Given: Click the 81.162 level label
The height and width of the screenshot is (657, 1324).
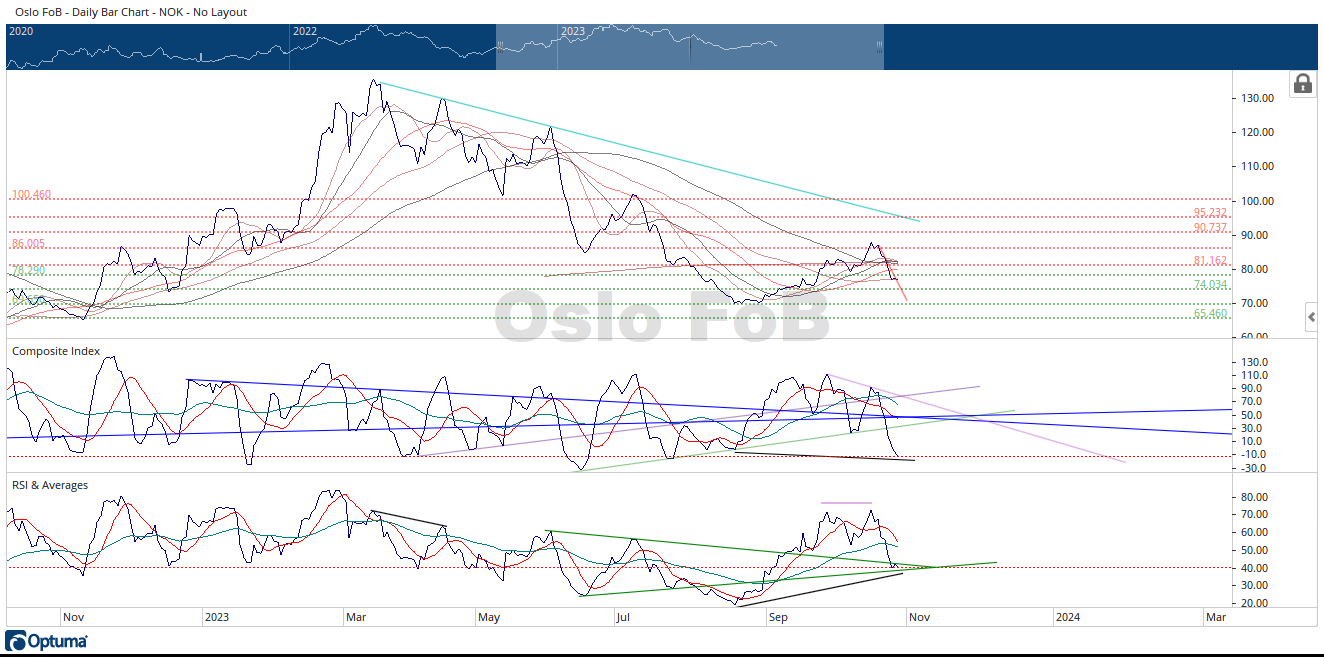Looking at the screenshot, I should (1210, 260).
